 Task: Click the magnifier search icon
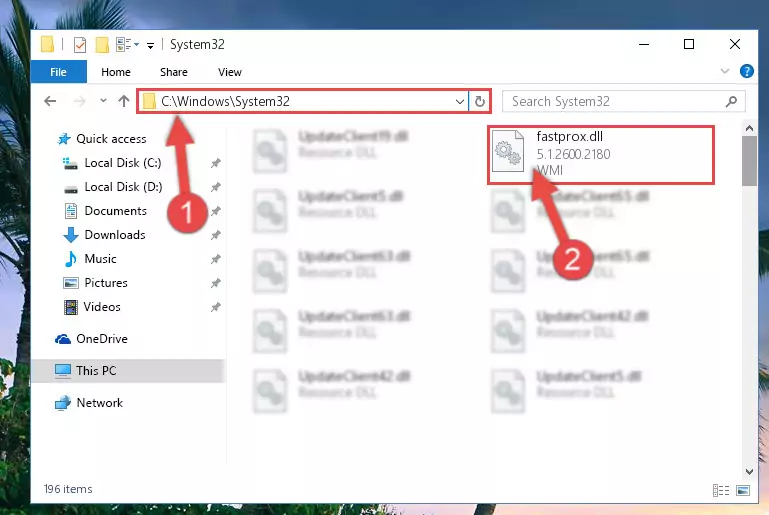pos(731,102)
